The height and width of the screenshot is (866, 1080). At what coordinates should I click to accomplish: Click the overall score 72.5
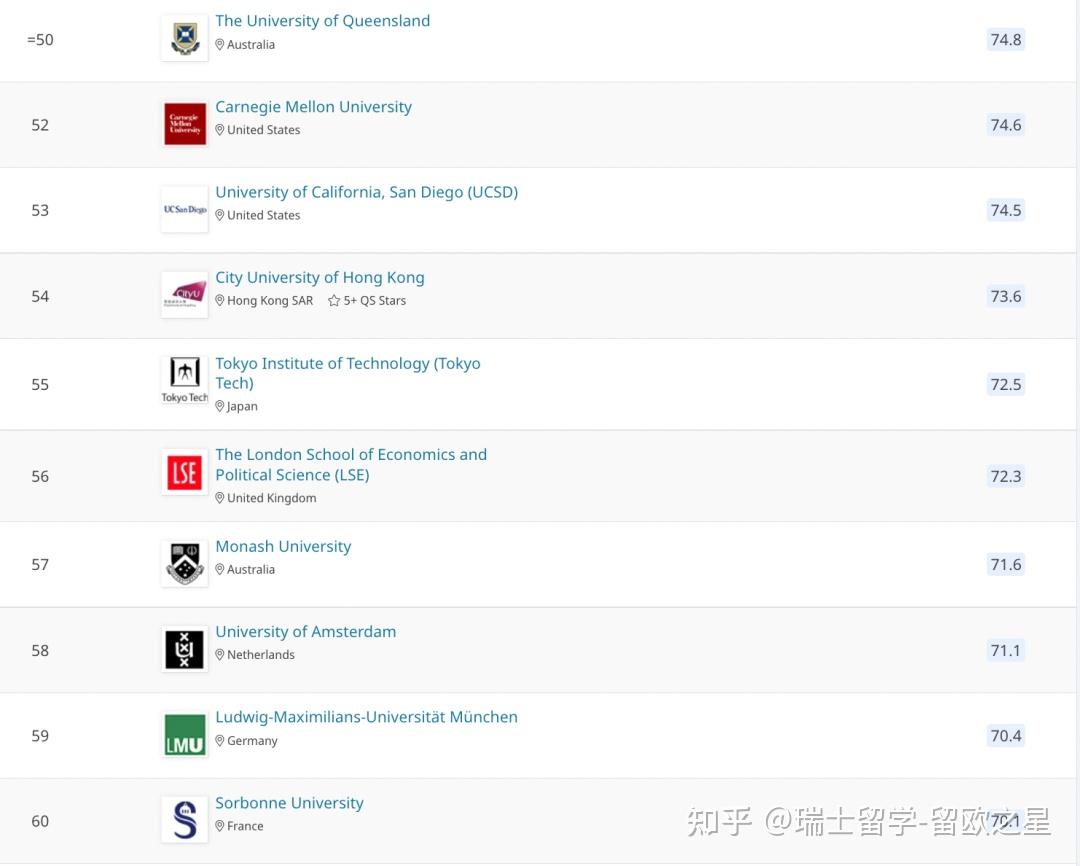pos(1006,385)
